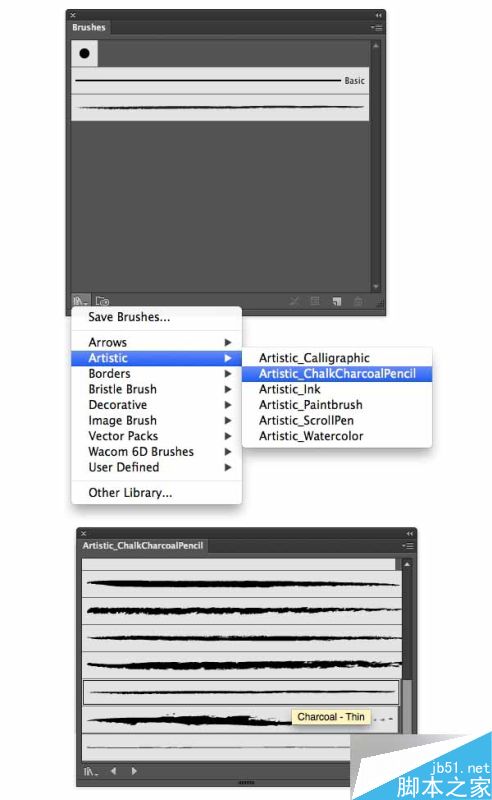The image size is (492, 800).
Task: Select the highlighted thin brush with outline border
Action: tap(241, 692)
